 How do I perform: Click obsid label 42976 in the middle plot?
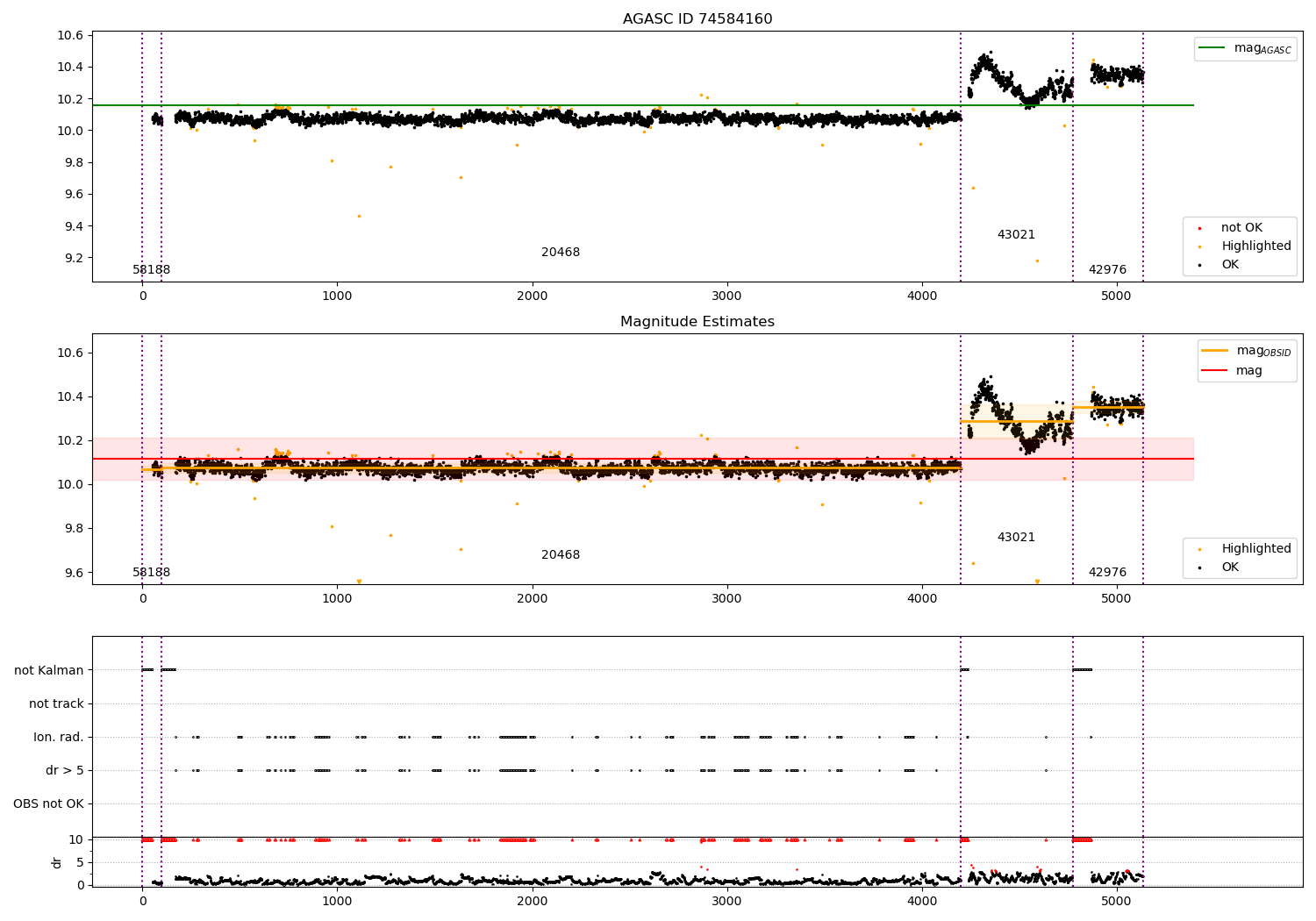pos(1107,573)
